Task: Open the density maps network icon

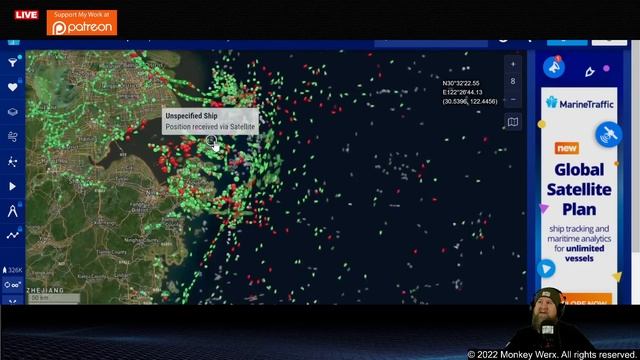Action: pos(13,162)
